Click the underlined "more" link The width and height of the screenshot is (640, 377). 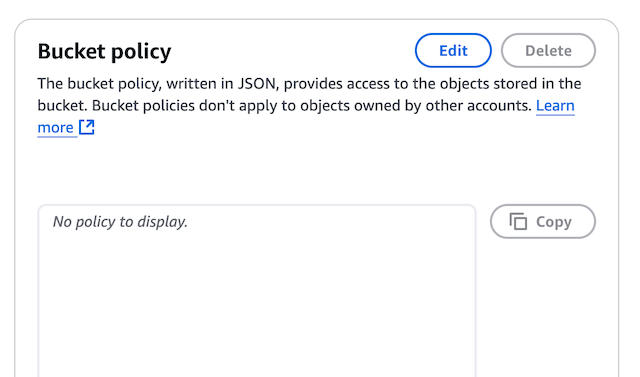56,128
